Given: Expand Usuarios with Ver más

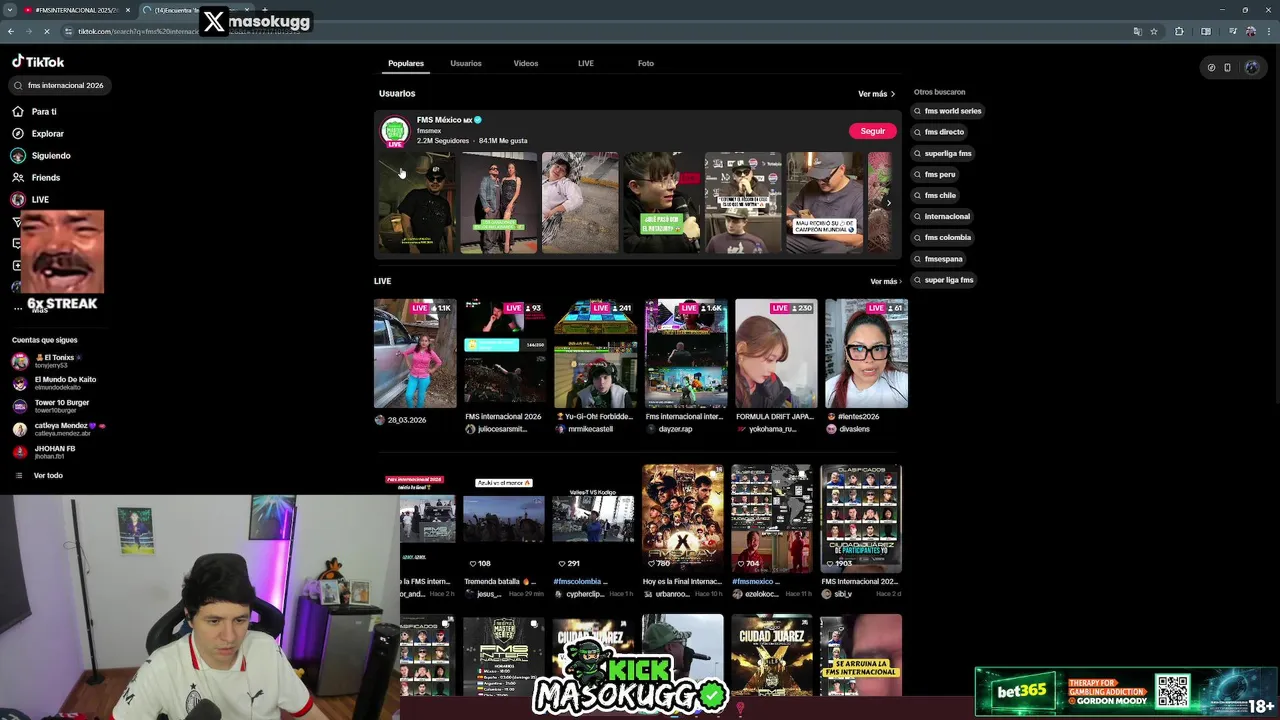Looking at the screenshot, I should click(x=876, y=94).
